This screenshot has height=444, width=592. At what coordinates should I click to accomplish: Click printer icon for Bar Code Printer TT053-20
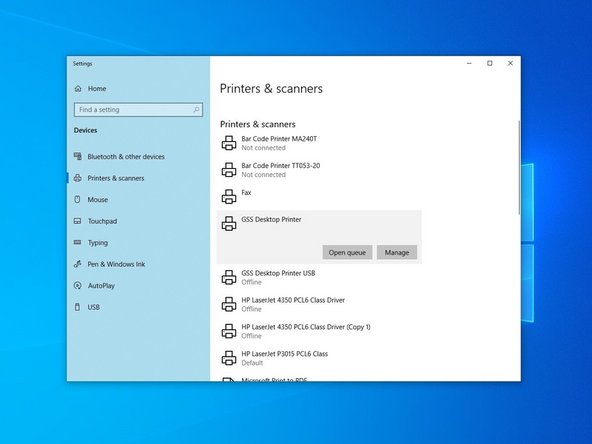(x=229, y=170)
